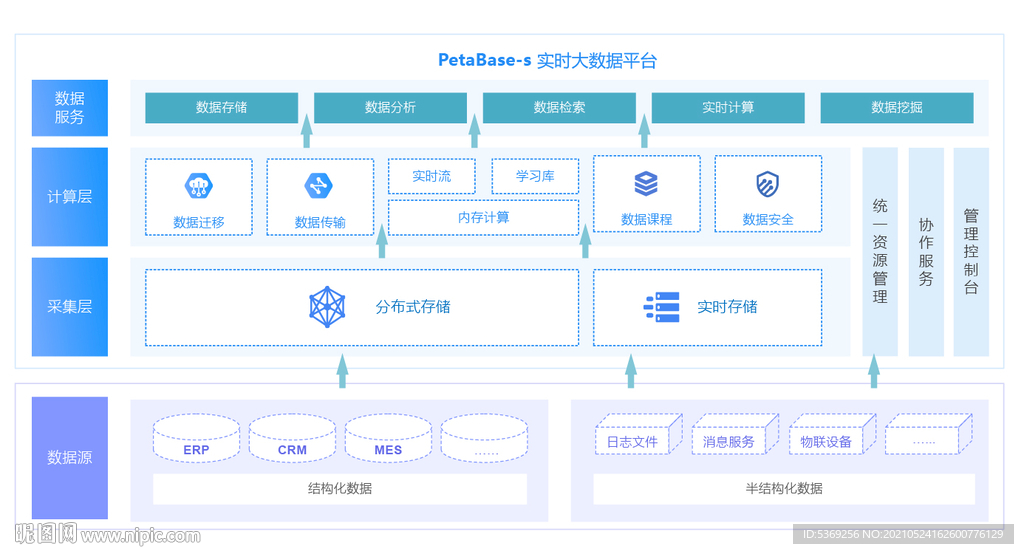Click the 半结构化数据 label bar
The width and height of the screenshot is (1024, 554).
[x=784, y=489]
